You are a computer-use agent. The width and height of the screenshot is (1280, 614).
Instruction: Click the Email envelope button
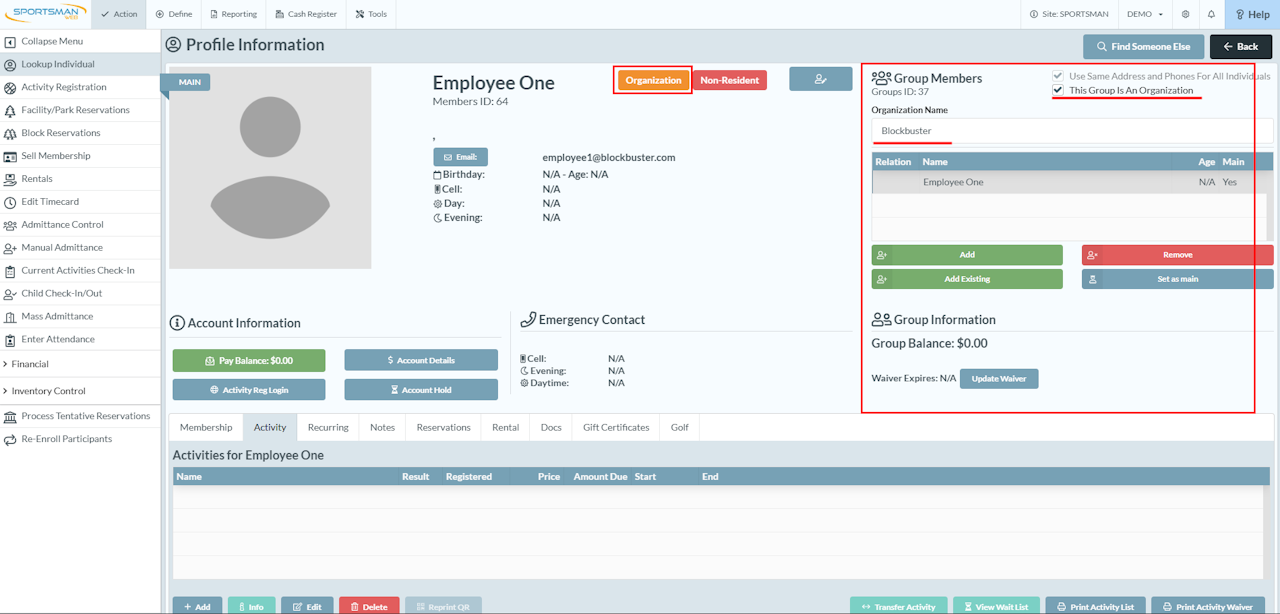pyautogui.click(x=460, y=157)
